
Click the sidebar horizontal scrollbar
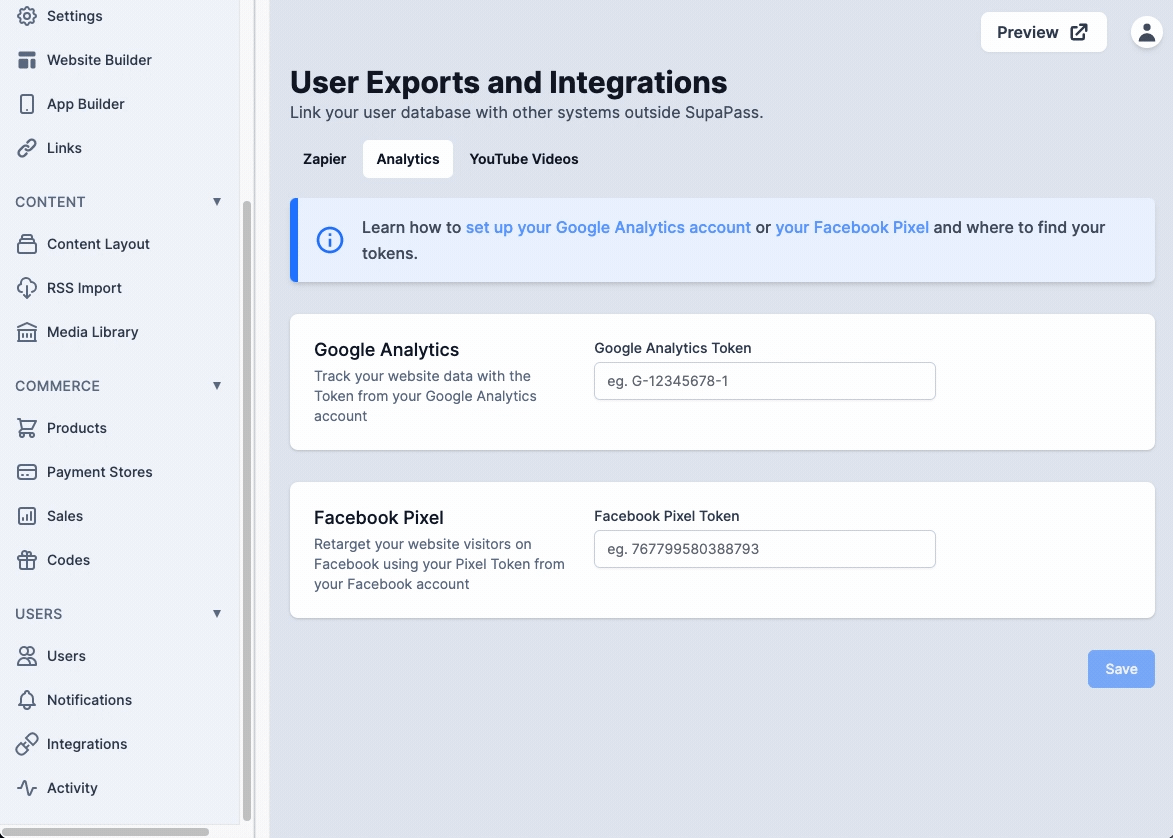click(x=105, y=831)
